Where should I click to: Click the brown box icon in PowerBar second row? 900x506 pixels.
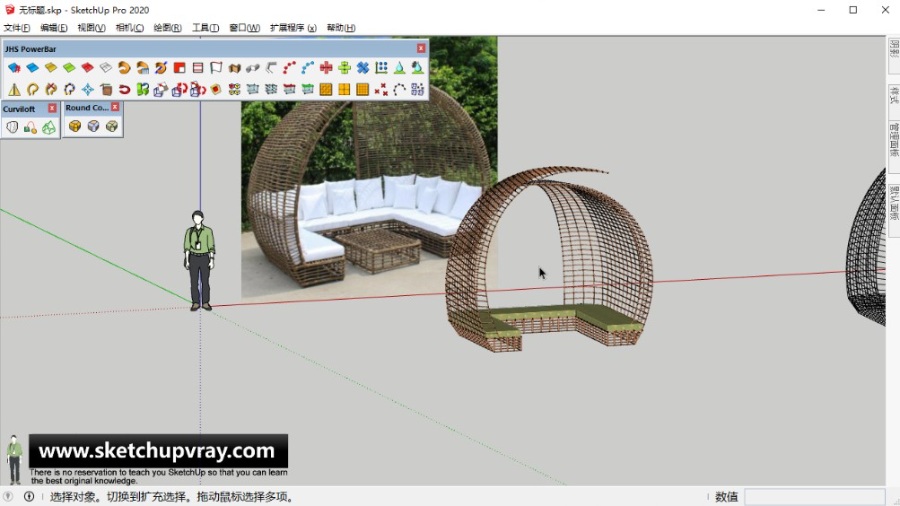[106, 89]
